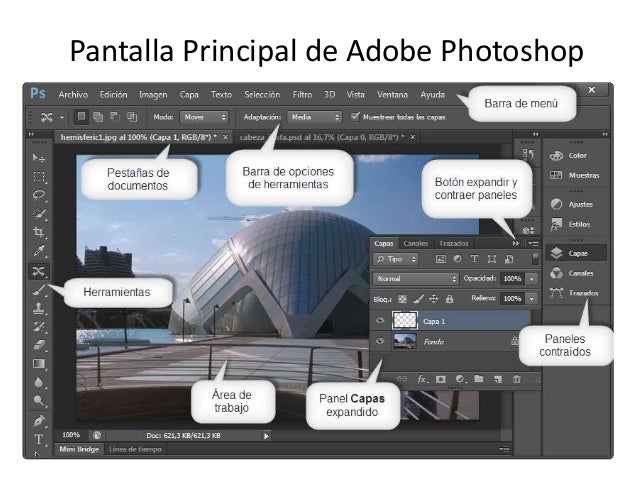Create a new layer group
The width and height of the screenshot is (638, 479).
pos(479,379)
